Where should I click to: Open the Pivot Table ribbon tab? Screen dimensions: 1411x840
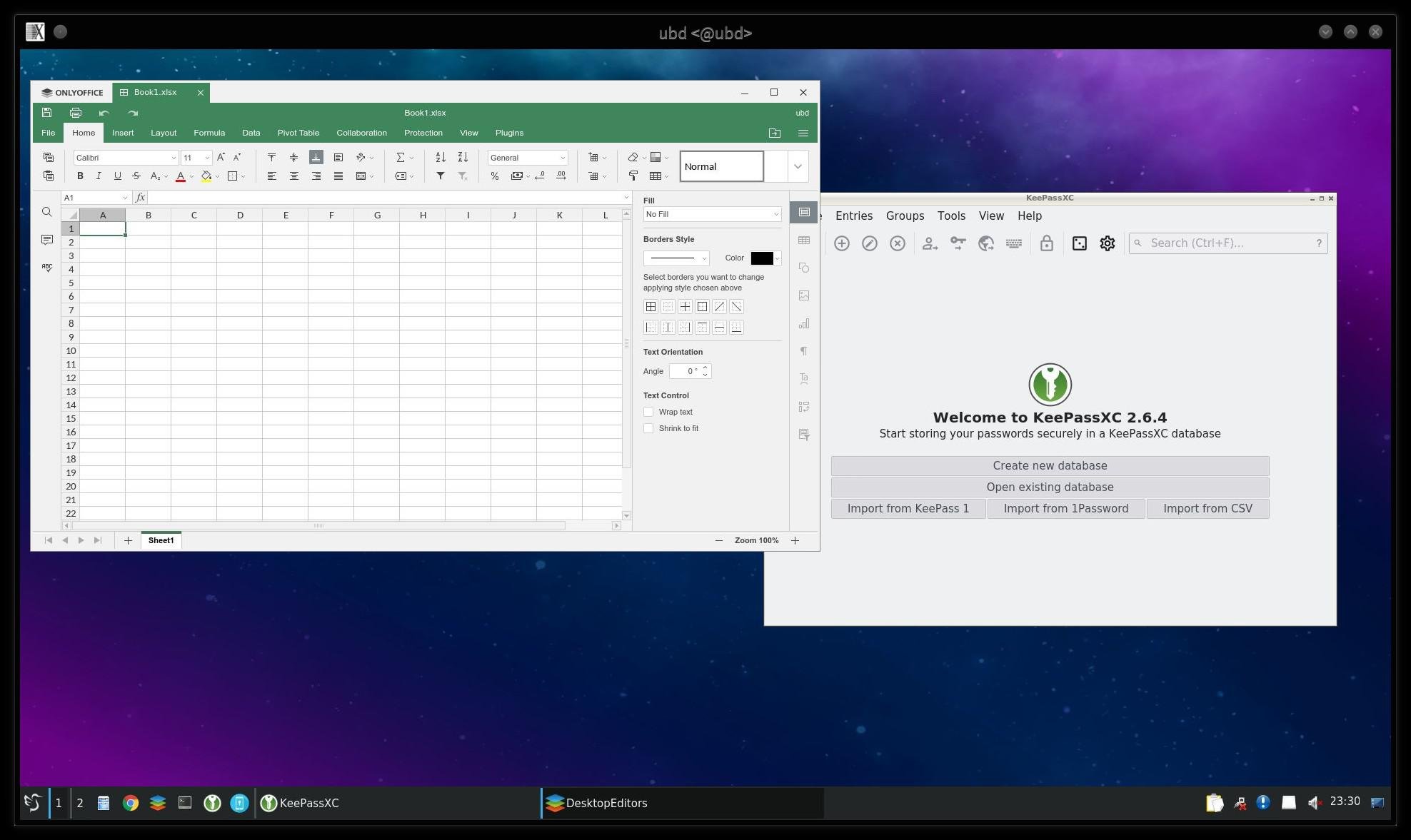(298, 133)
